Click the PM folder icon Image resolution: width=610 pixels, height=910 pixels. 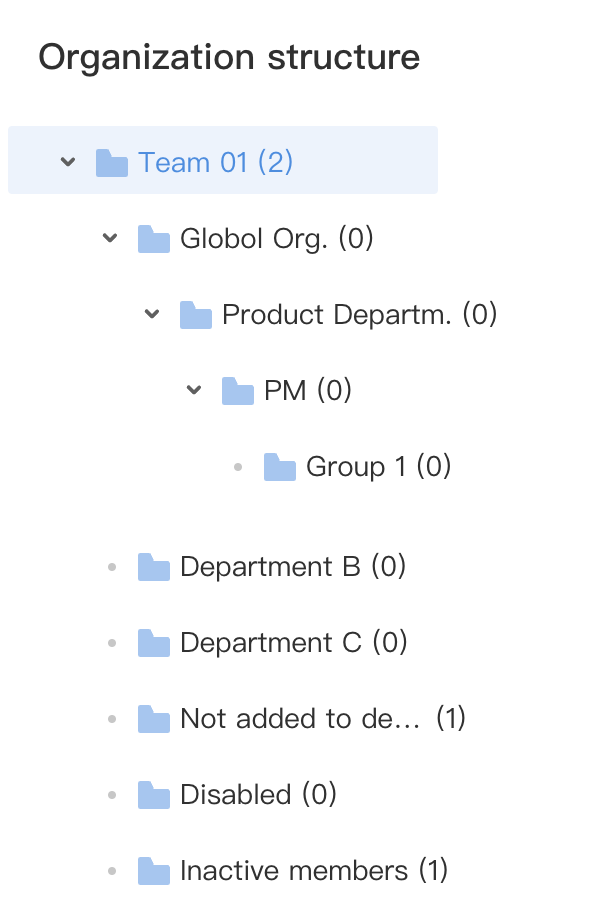238,391
